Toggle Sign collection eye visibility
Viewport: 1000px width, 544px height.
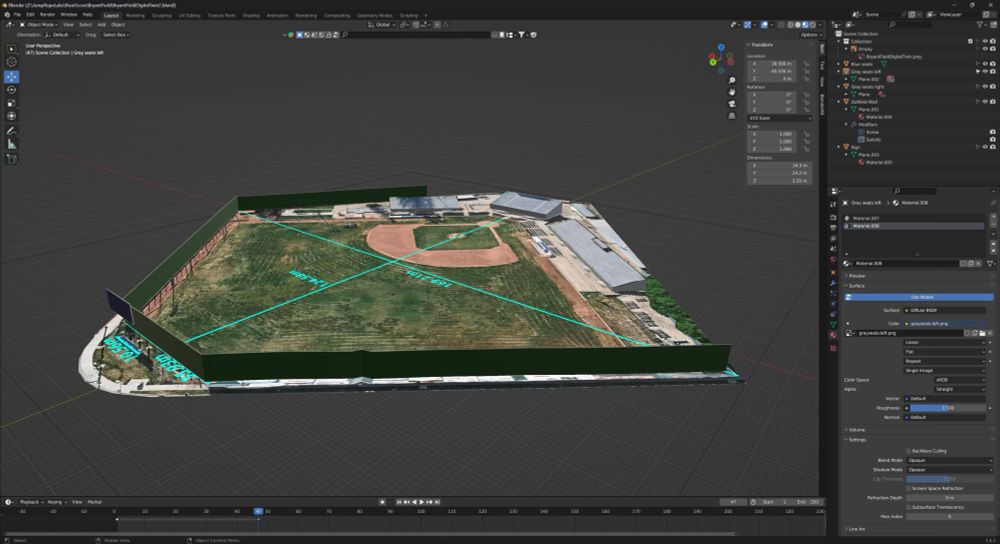985,147
